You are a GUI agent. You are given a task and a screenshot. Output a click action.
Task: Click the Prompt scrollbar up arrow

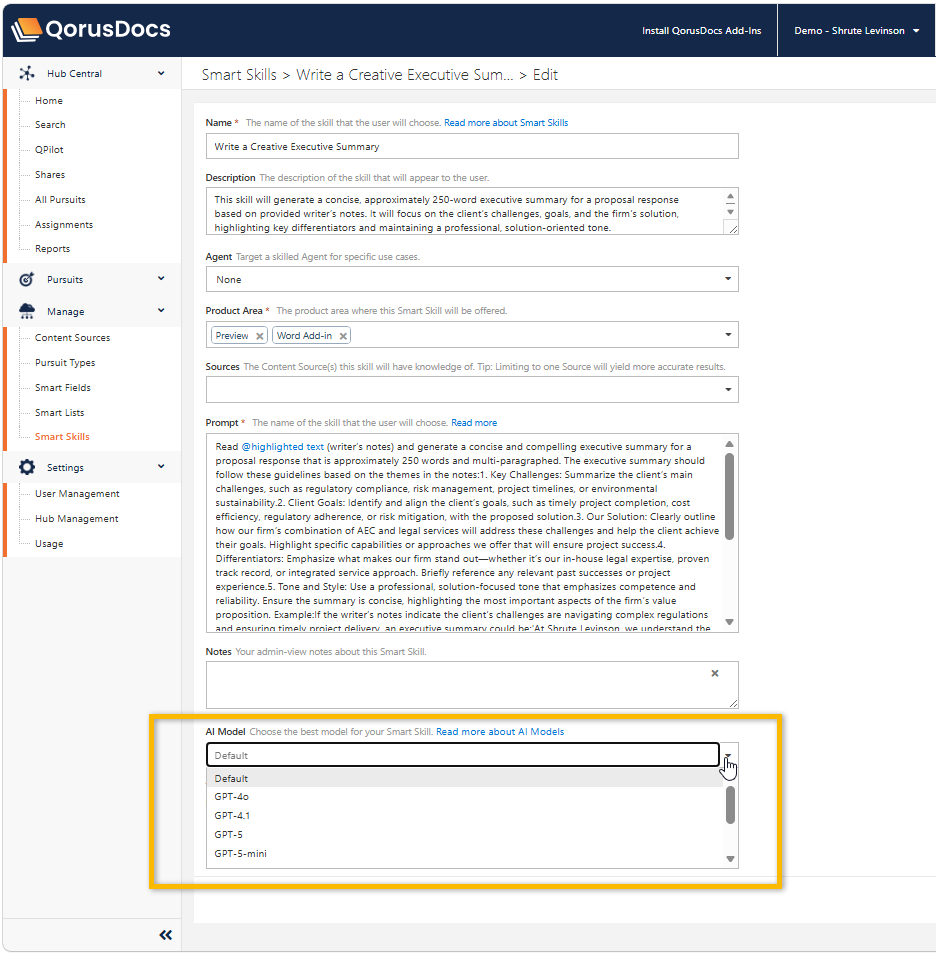pos(730,444)
